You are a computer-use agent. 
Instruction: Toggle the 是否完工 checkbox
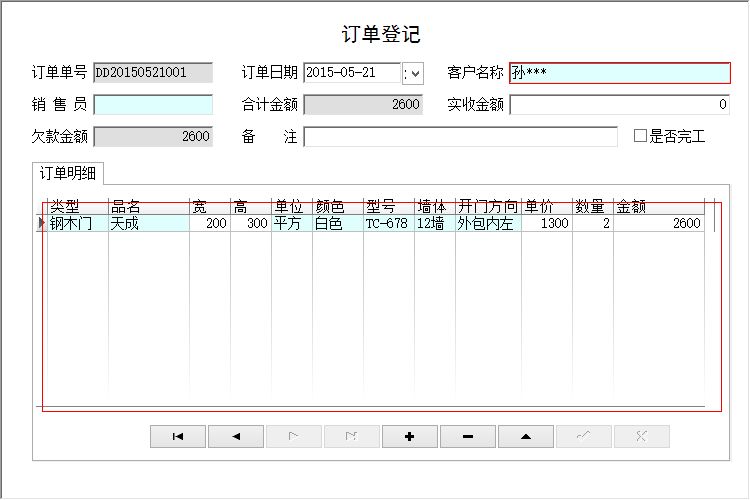click(641, 137)
